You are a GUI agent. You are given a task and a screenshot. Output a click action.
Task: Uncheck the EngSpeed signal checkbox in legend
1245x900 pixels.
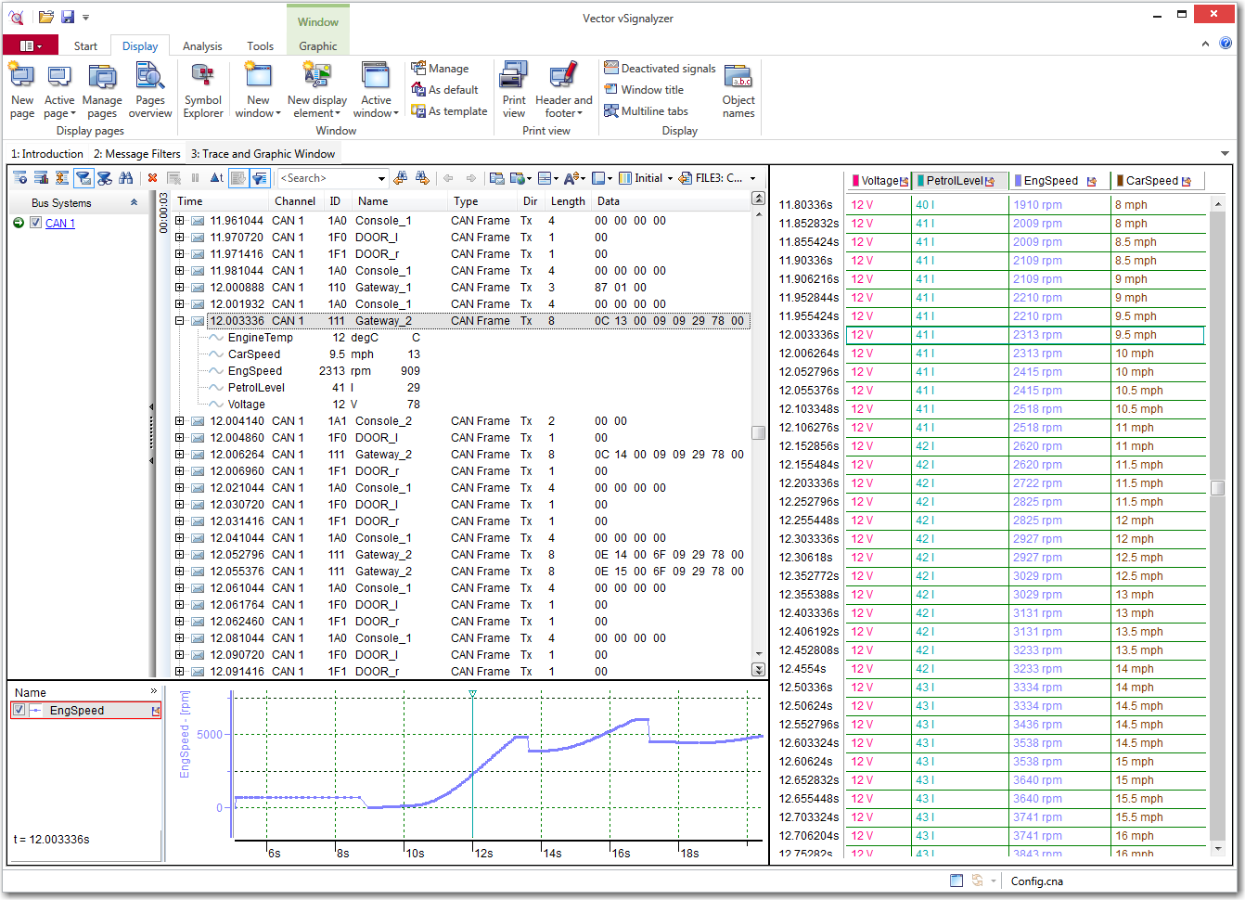tap(19, 710)
